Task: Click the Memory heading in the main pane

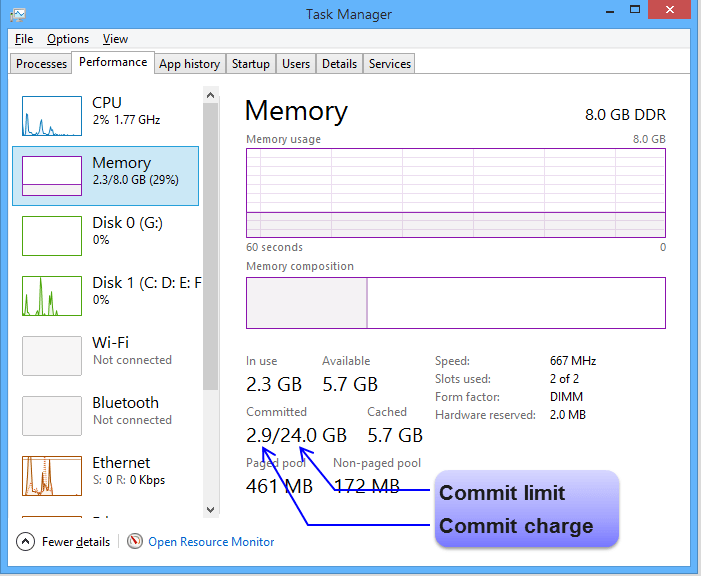Action: coord(296,110)
